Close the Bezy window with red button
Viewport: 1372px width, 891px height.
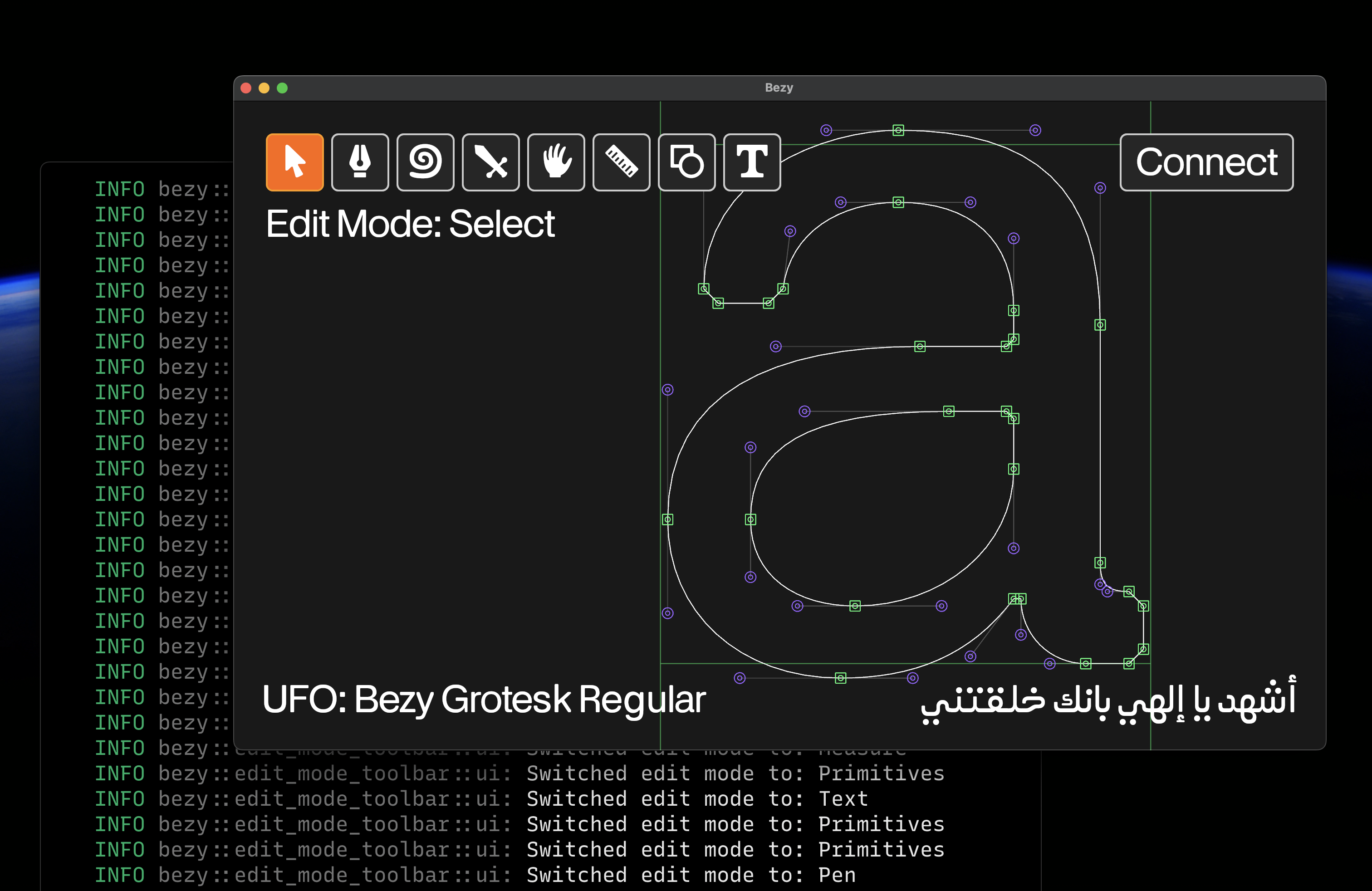point(245,88)
